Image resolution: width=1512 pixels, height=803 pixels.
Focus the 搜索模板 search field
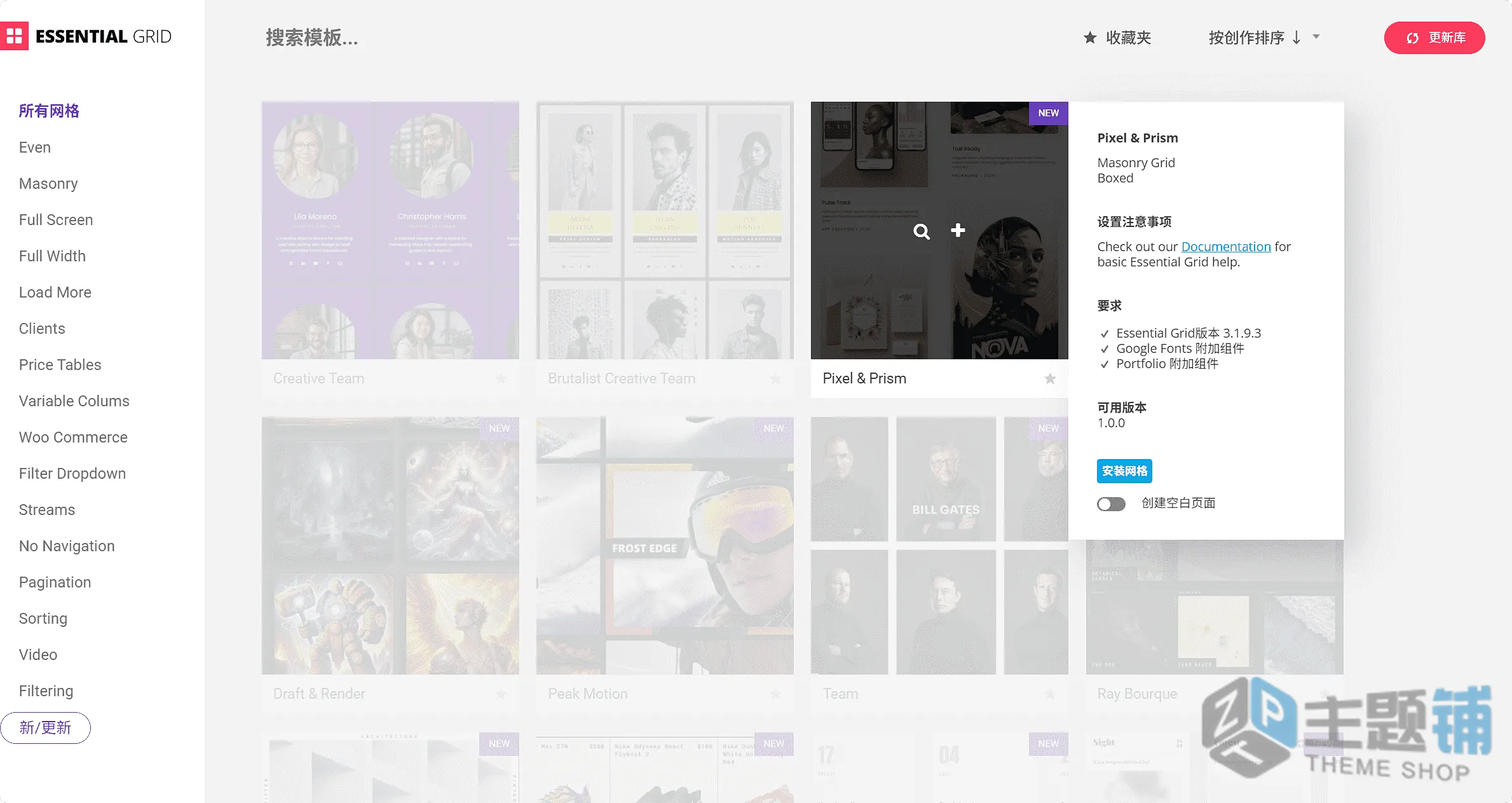pyautogui.click(x=311, y=38)
